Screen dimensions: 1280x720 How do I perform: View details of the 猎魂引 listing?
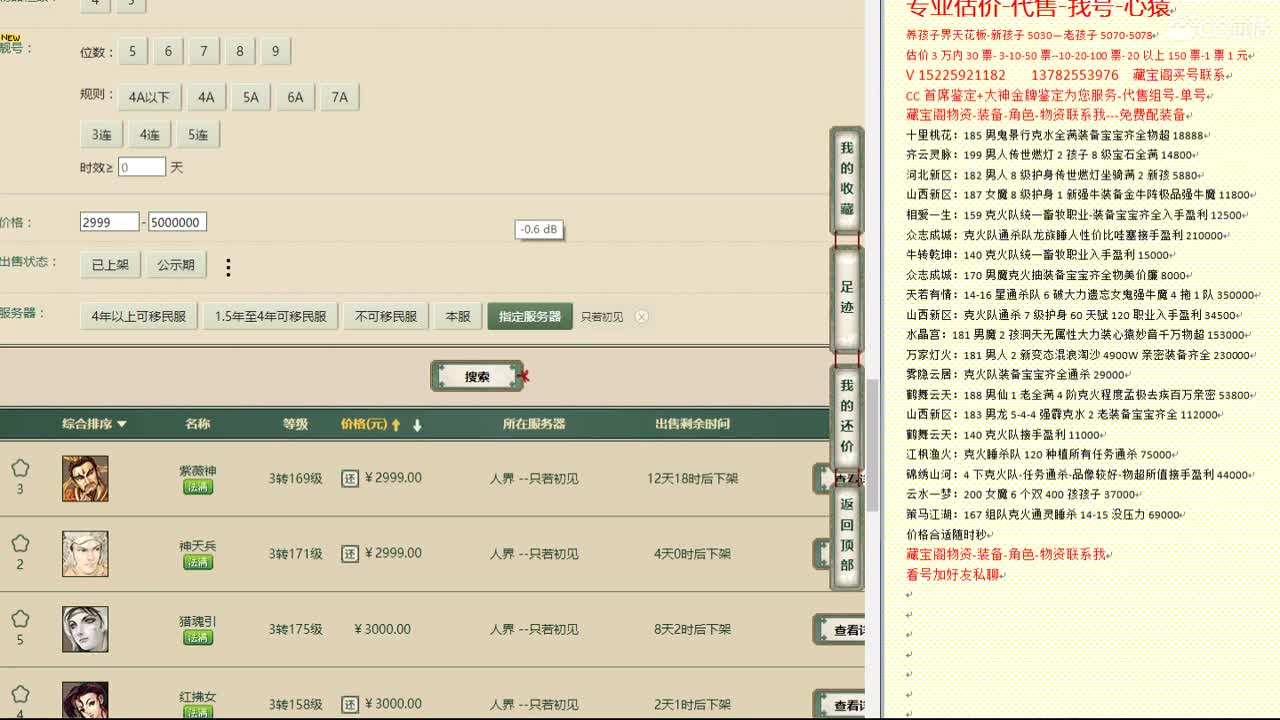(841, 630)
